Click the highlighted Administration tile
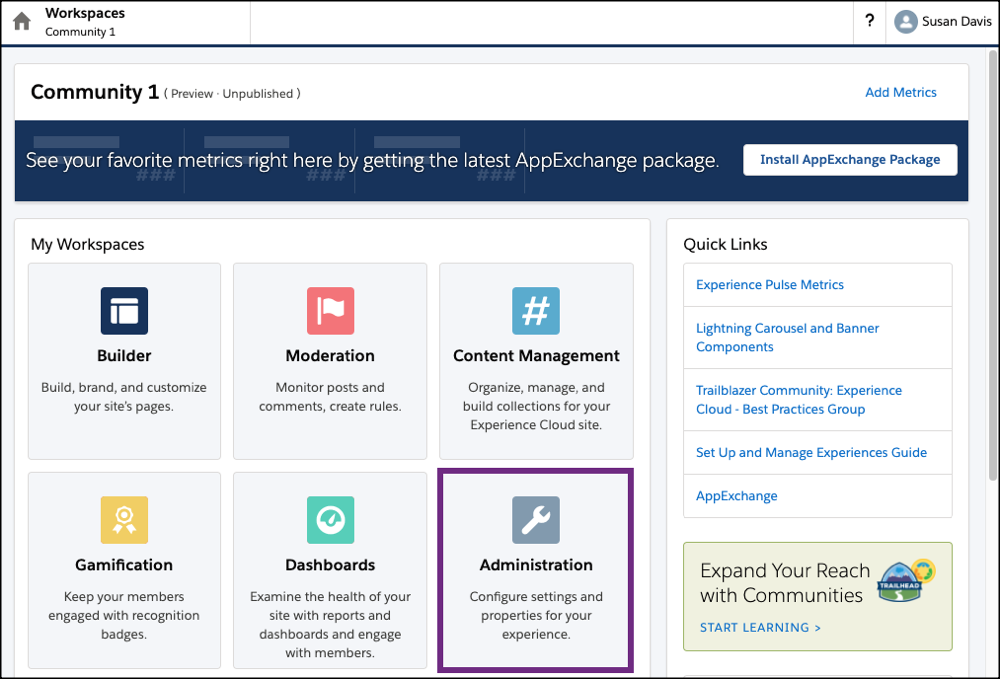Screen dimensions: 1000x679 point(536,569)
